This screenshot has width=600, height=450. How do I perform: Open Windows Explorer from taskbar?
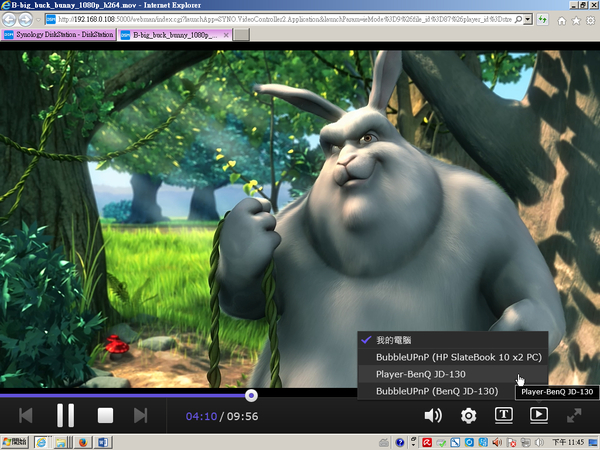point(62,443)
